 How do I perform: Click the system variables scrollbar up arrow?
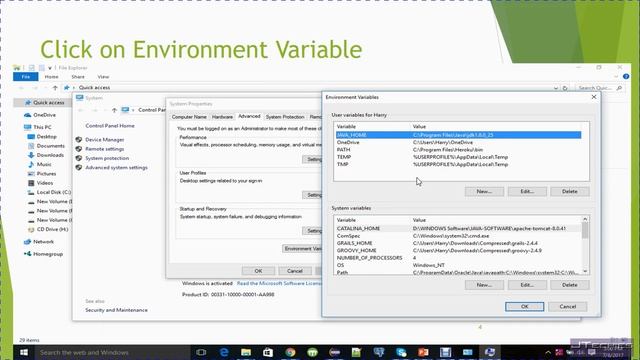585,220
